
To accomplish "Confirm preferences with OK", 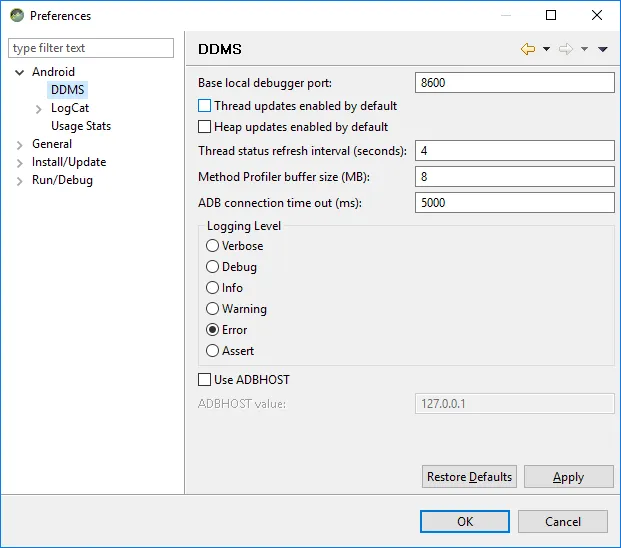I will [465, 521].
